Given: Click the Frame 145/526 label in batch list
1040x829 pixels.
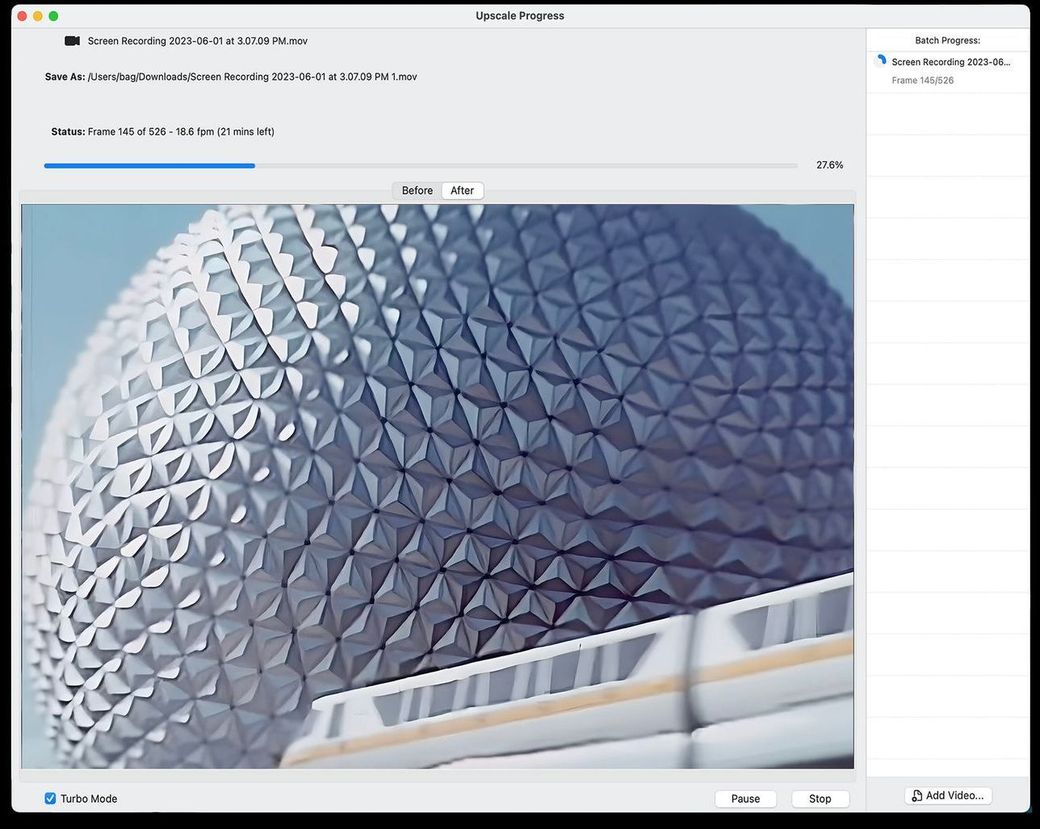Looking at the screenshot, I should (x=923, y=80).
